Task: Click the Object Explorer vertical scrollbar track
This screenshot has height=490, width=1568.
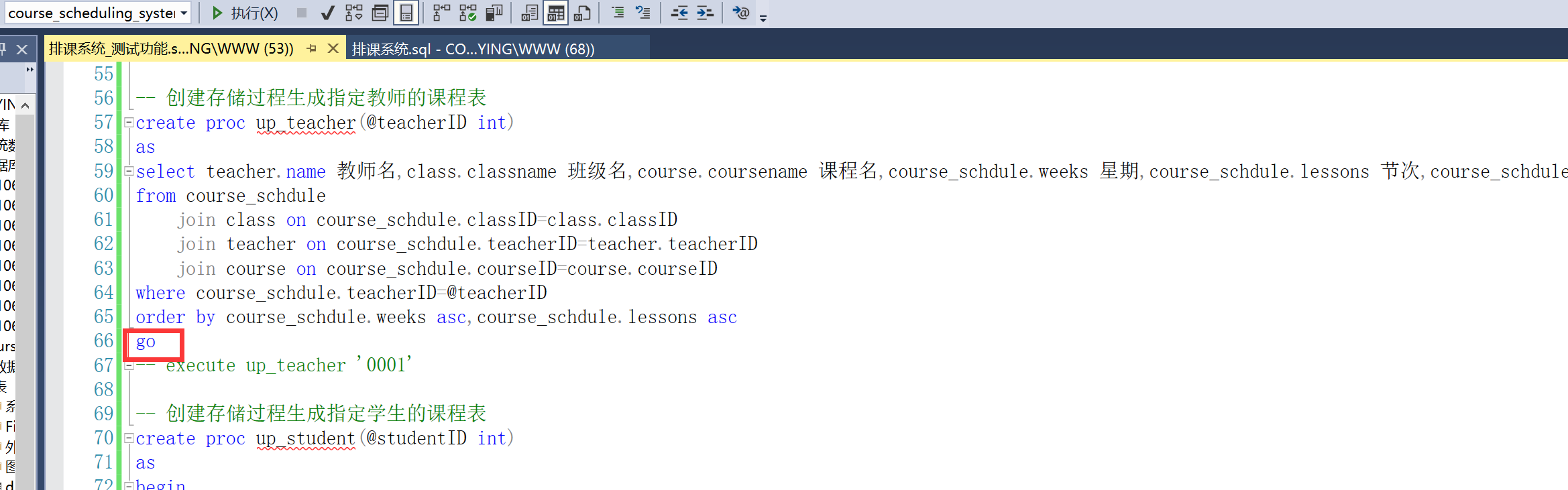Action: [x=25, y=302]
